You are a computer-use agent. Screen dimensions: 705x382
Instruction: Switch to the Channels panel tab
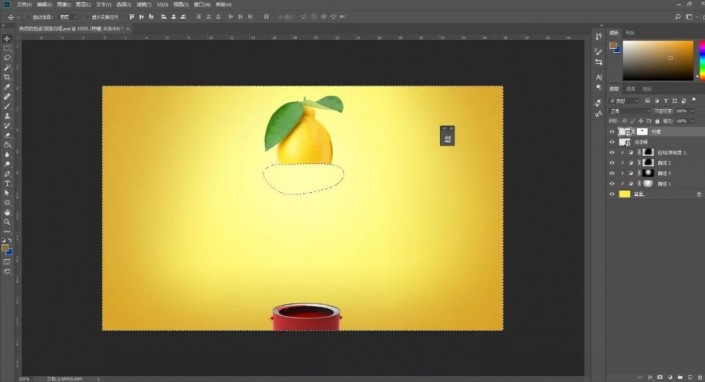click(x=631, y=89)
